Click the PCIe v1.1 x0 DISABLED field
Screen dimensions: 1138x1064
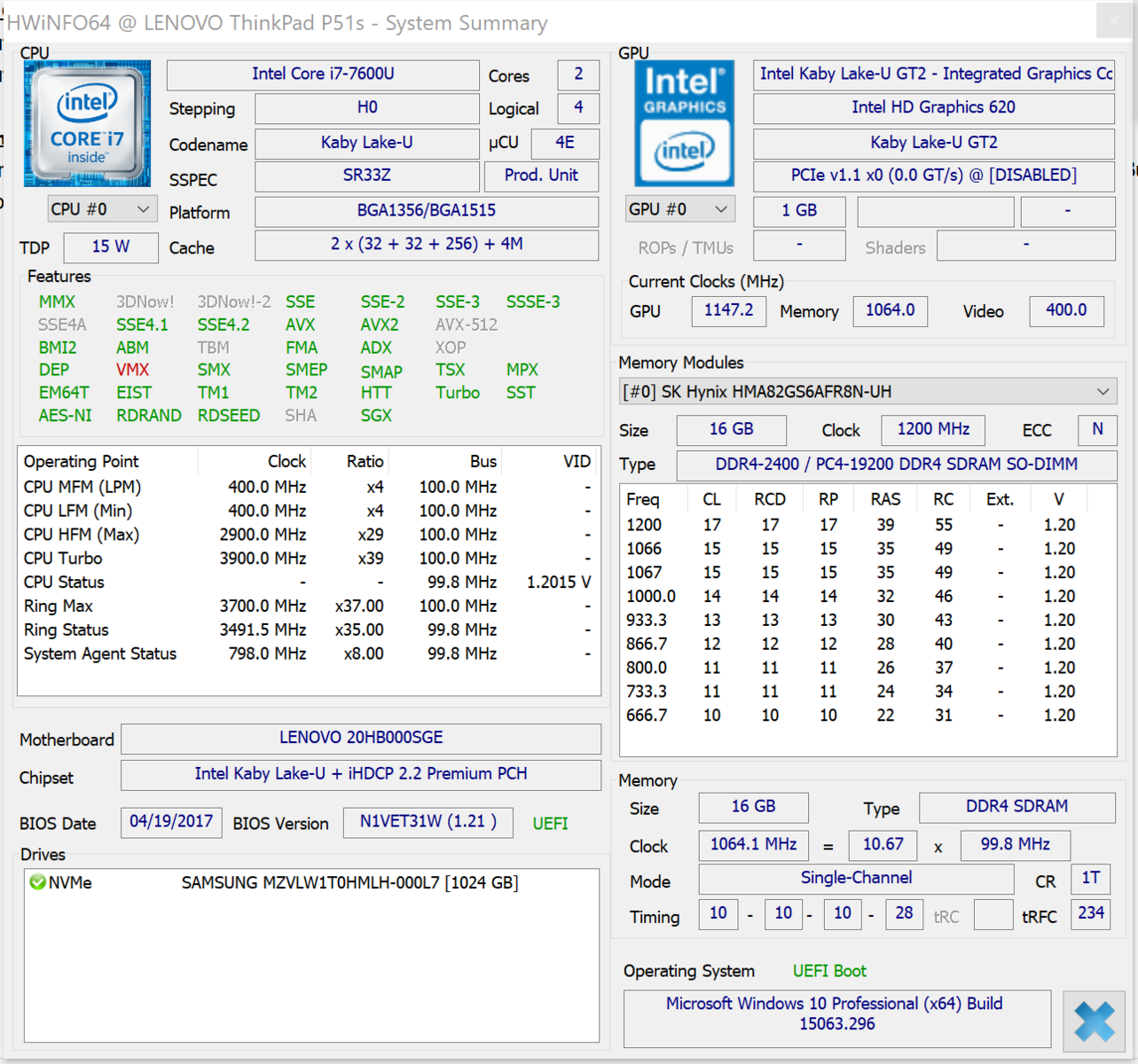pos(934,176)
